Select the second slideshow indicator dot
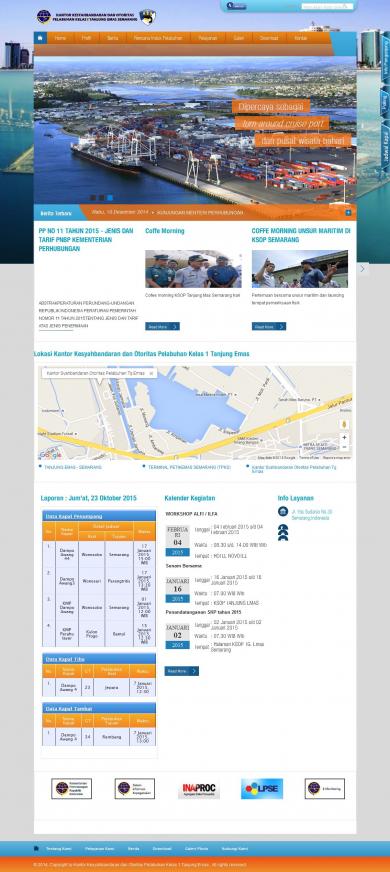 101,197
